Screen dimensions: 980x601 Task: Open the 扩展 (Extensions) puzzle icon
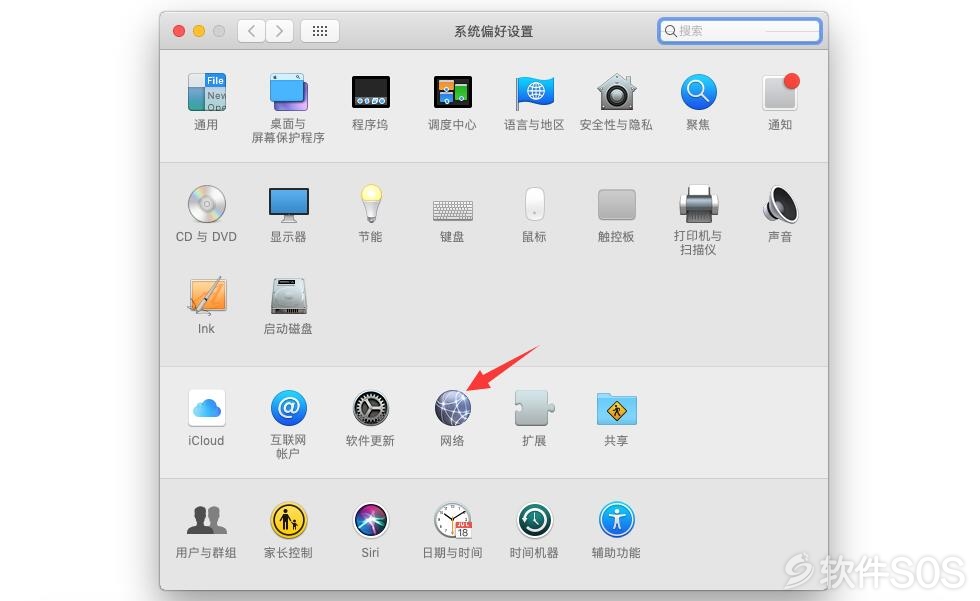(534, 408)
